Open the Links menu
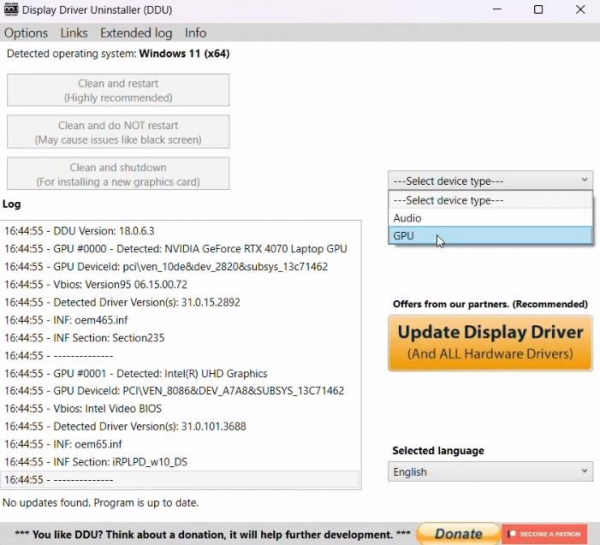 pyautogui.click(x=74, y=33)
